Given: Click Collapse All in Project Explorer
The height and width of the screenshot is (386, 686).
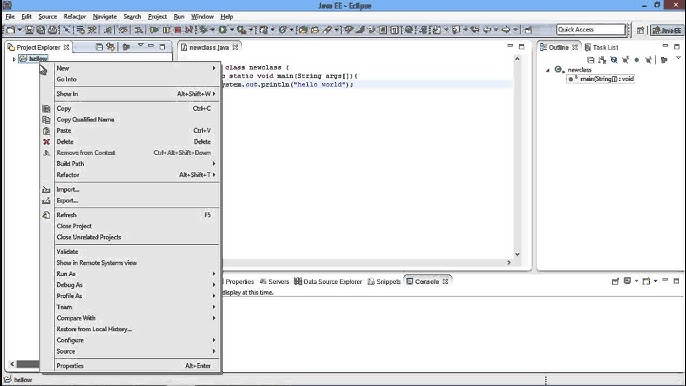Looking at the screenshot, I should click(99, 47).
